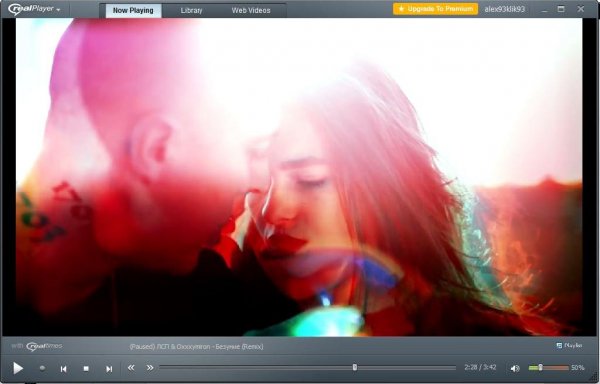Open the alex93klik93 account link
Screen dimensions: 600x384
[504, 9]
